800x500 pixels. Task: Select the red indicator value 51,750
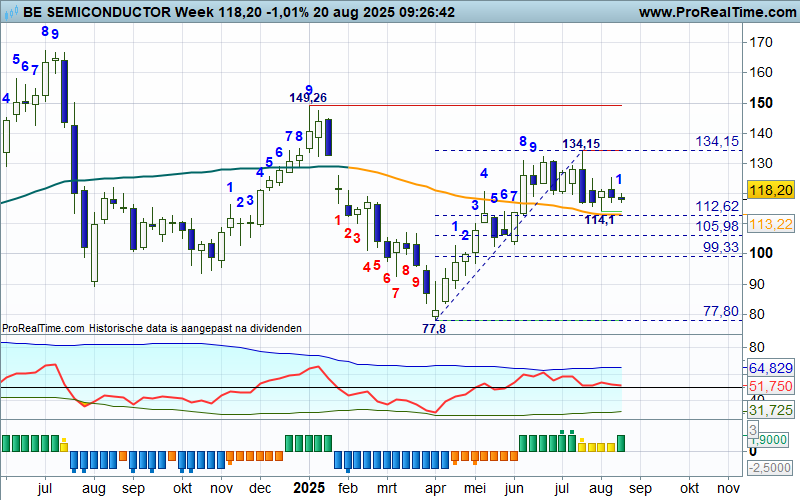[770, 386]
